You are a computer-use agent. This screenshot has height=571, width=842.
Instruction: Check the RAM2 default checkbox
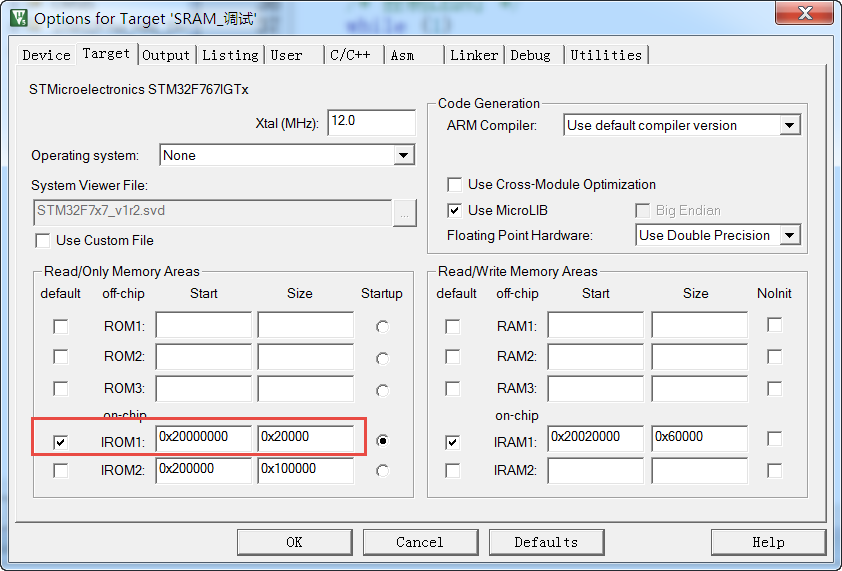[453, 357]
